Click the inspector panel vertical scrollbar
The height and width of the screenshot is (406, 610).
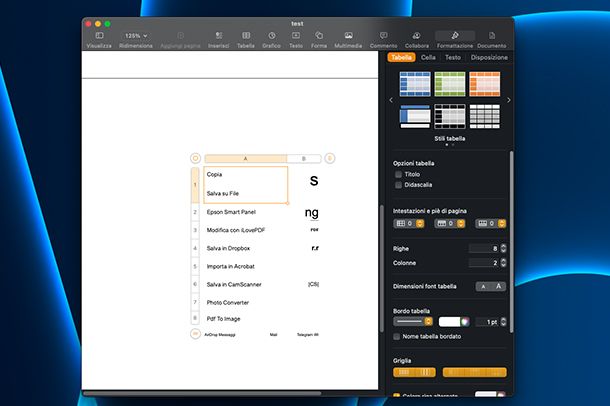click(x=511, y=242)
